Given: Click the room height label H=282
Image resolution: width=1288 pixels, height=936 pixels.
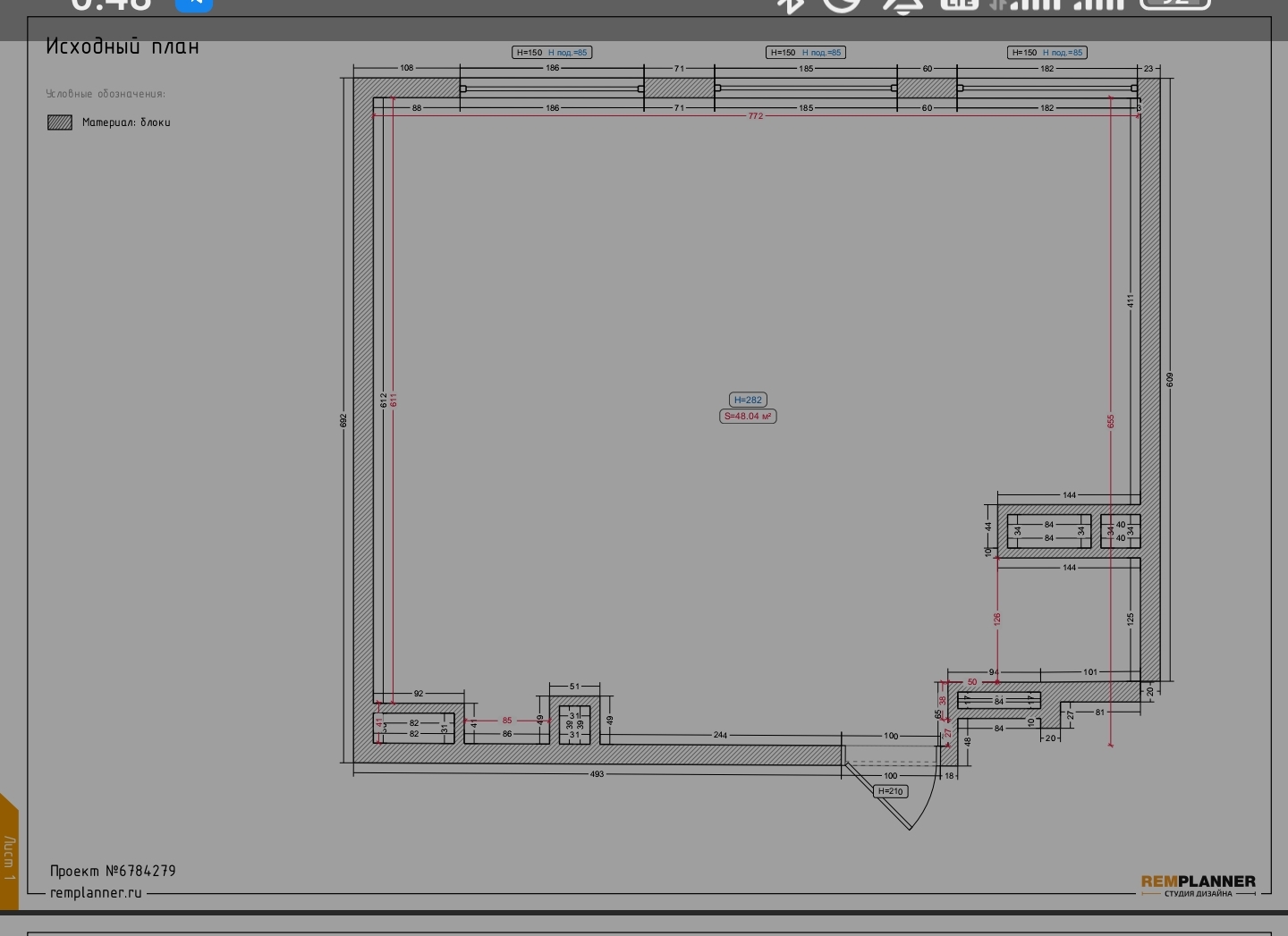Looking at the screenshot, I should (748, 400).
